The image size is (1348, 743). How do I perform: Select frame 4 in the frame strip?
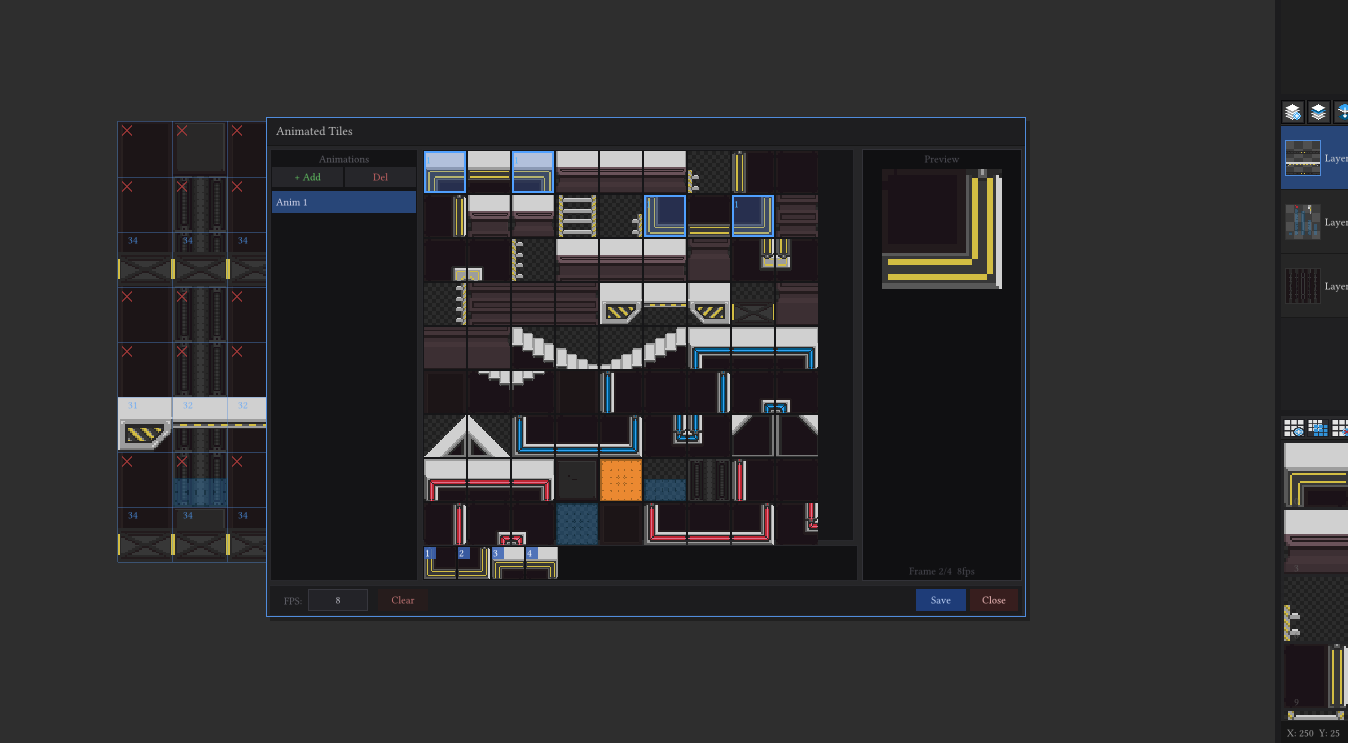tap(541, 563)
